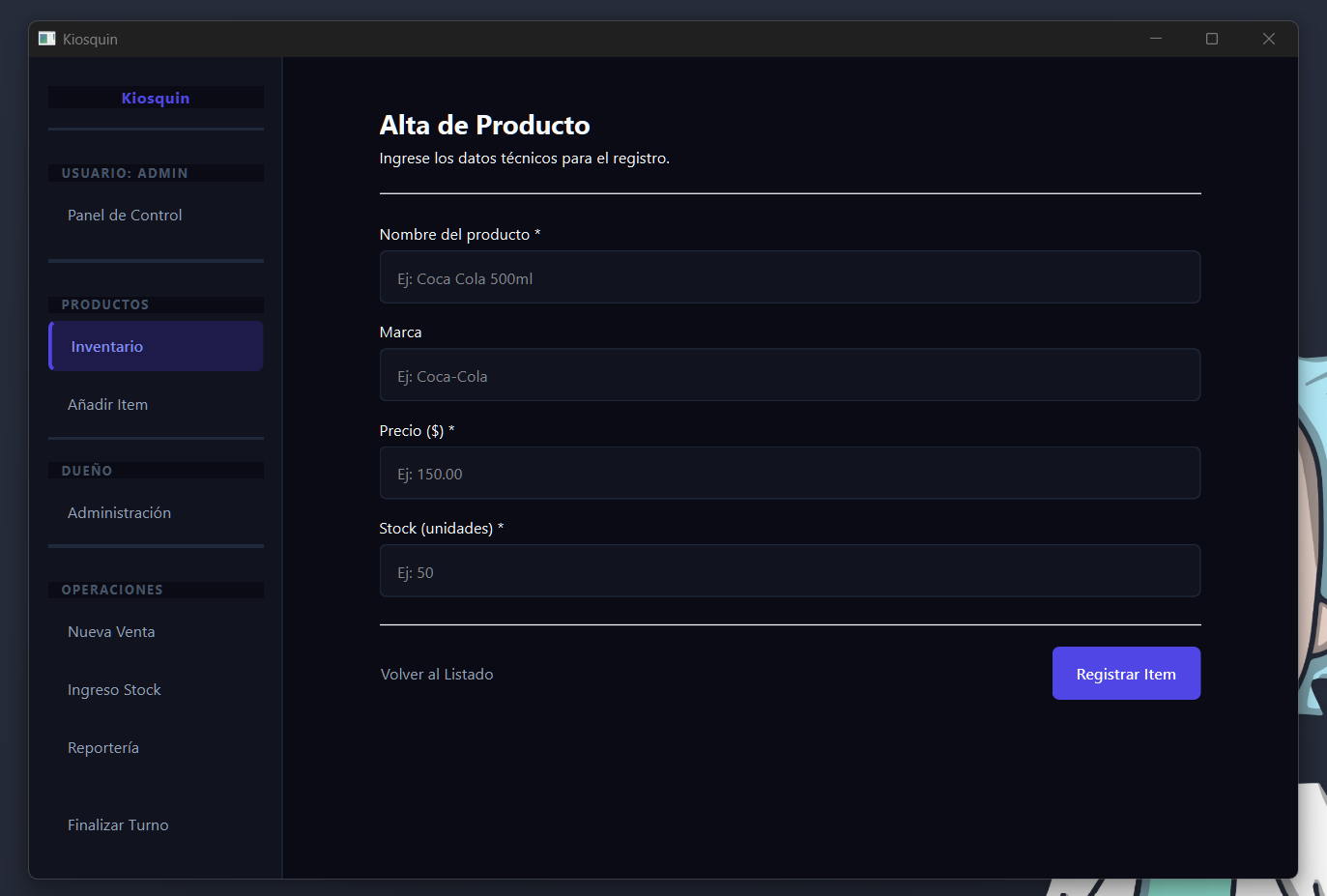Image resolution: width=1327 pixels, height=896 pixels.
Task: Open Ingreso Stock
Action: tap(114, 689)
